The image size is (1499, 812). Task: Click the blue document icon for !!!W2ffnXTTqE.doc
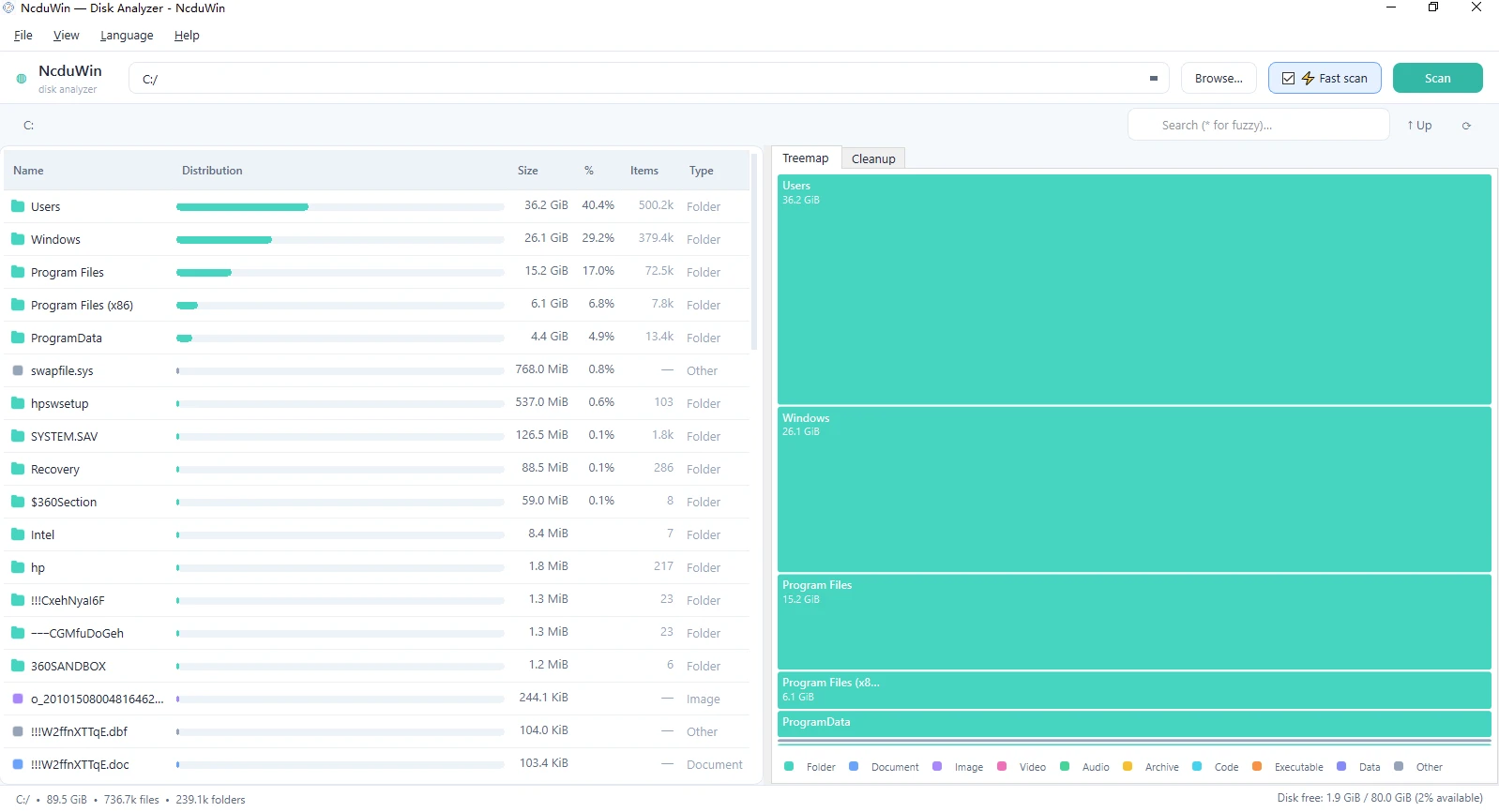click(18, 764)
